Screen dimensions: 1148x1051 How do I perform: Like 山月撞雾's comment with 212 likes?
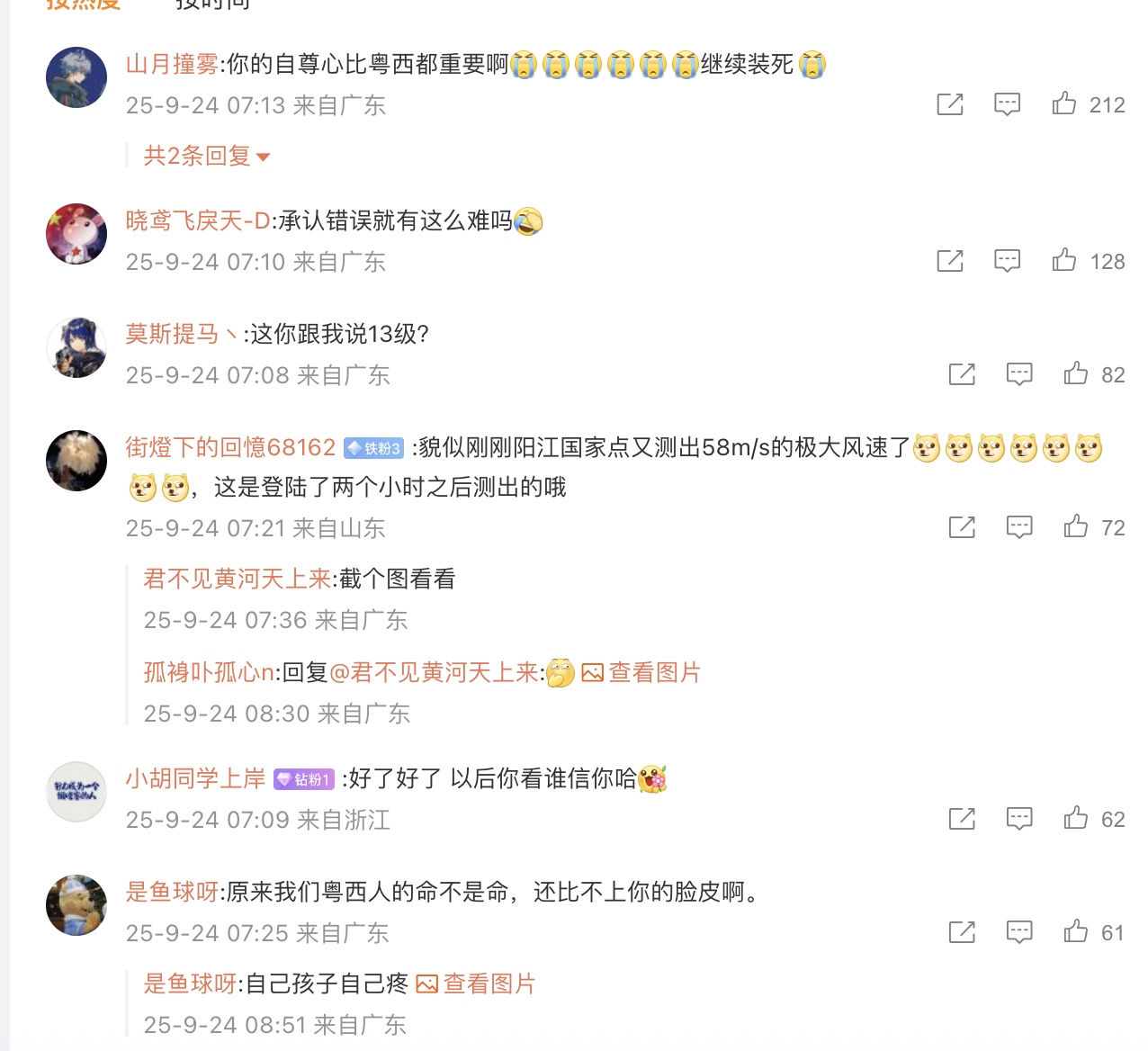1064,103
